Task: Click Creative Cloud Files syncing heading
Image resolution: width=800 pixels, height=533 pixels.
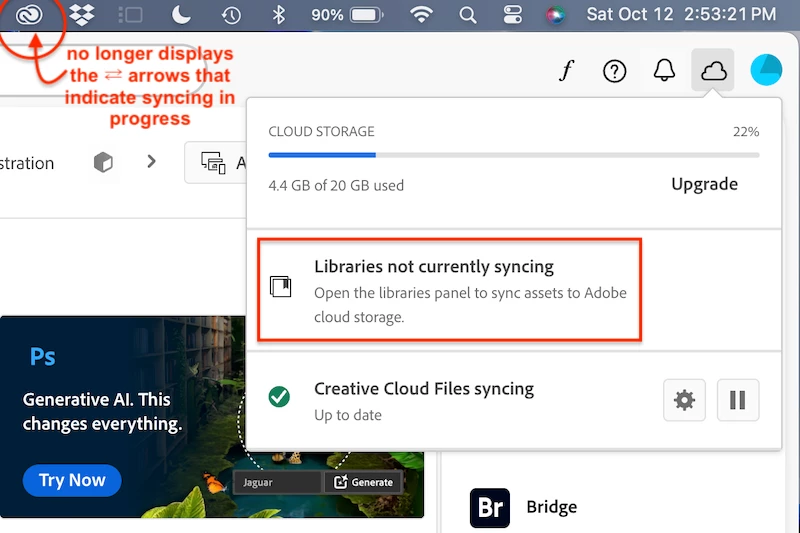Action: pyautogui.click(x=424, y=389)
